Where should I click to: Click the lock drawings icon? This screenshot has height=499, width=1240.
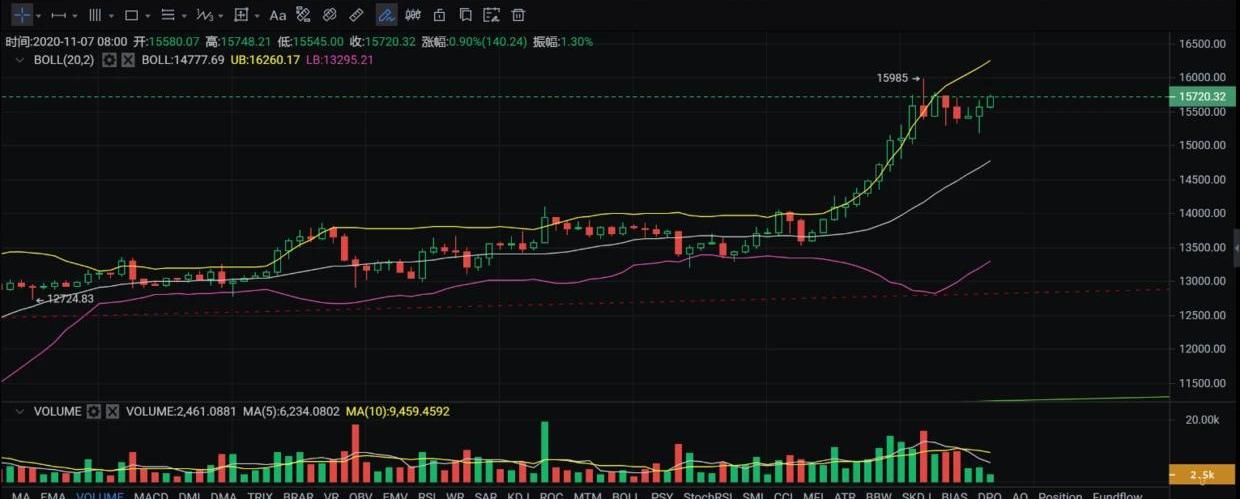(x=439, y=15)
